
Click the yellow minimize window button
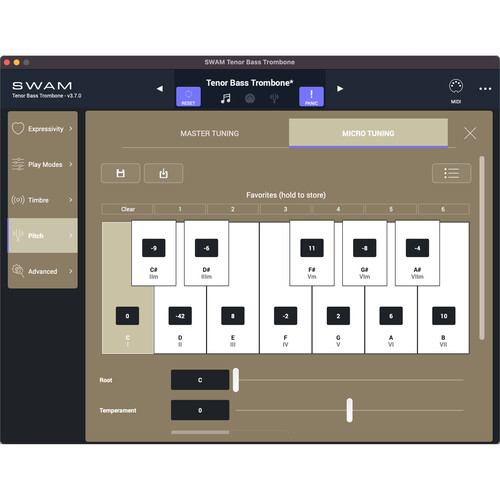(17, 62)
